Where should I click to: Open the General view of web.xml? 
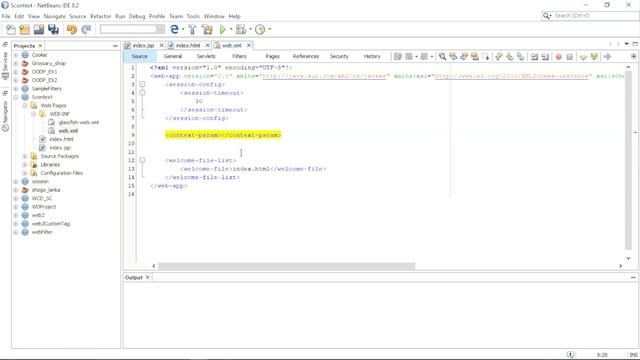173,56
